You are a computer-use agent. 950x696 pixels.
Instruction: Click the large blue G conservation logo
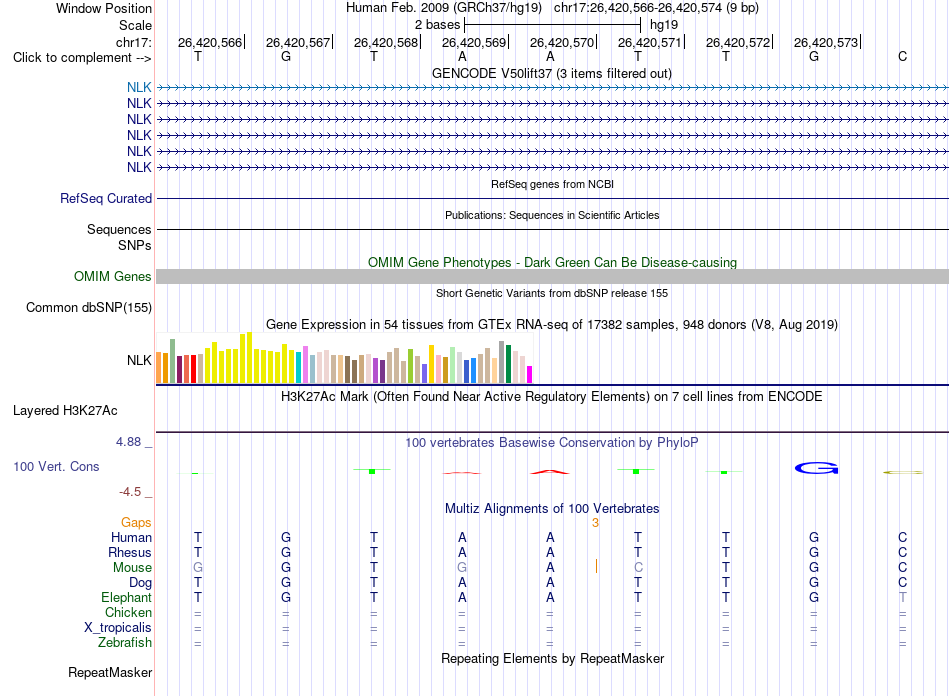pyautogui.click(x=816, y=468)
